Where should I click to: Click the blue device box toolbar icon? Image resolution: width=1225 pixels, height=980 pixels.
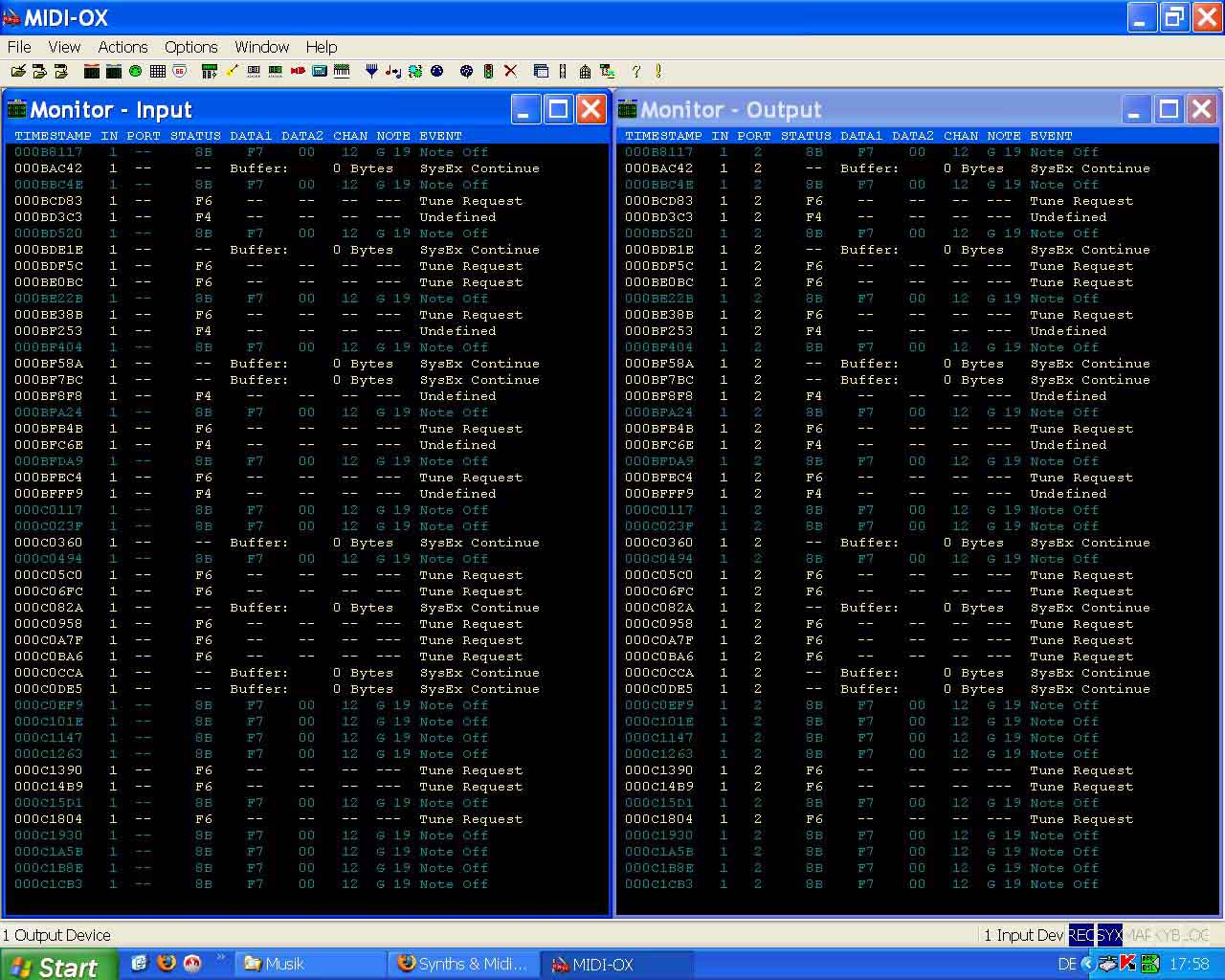pyautogui.click(x=320, y=71)
